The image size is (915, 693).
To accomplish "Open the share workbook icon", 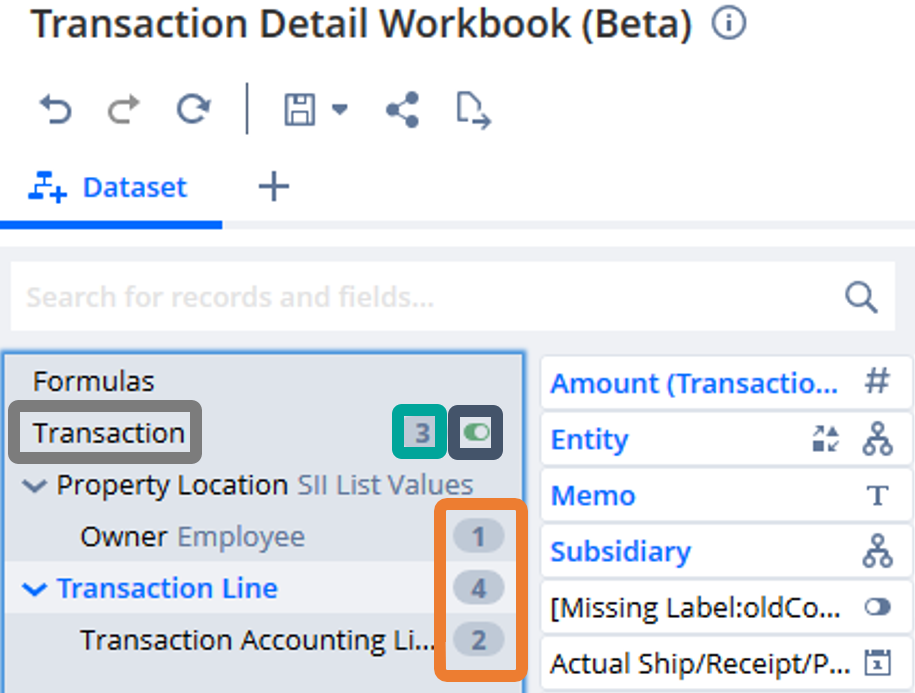I will click(402, 109).
